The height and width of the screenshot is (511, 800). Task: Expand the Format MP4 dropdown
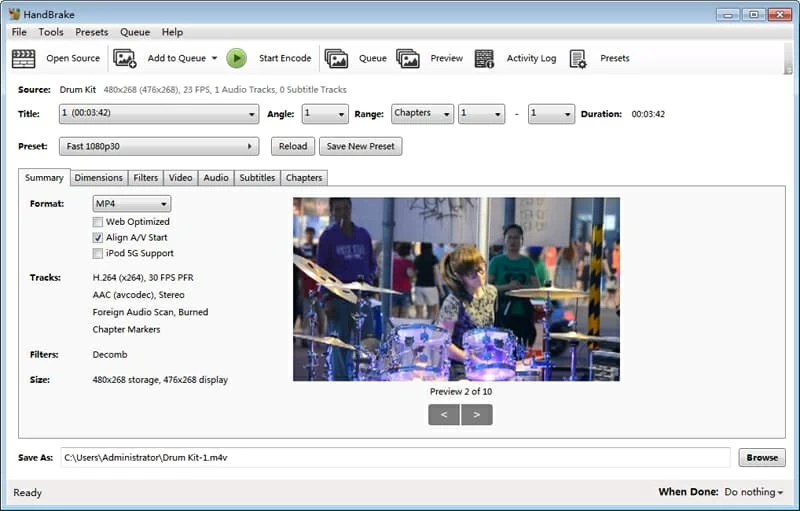tap(131, 204)
